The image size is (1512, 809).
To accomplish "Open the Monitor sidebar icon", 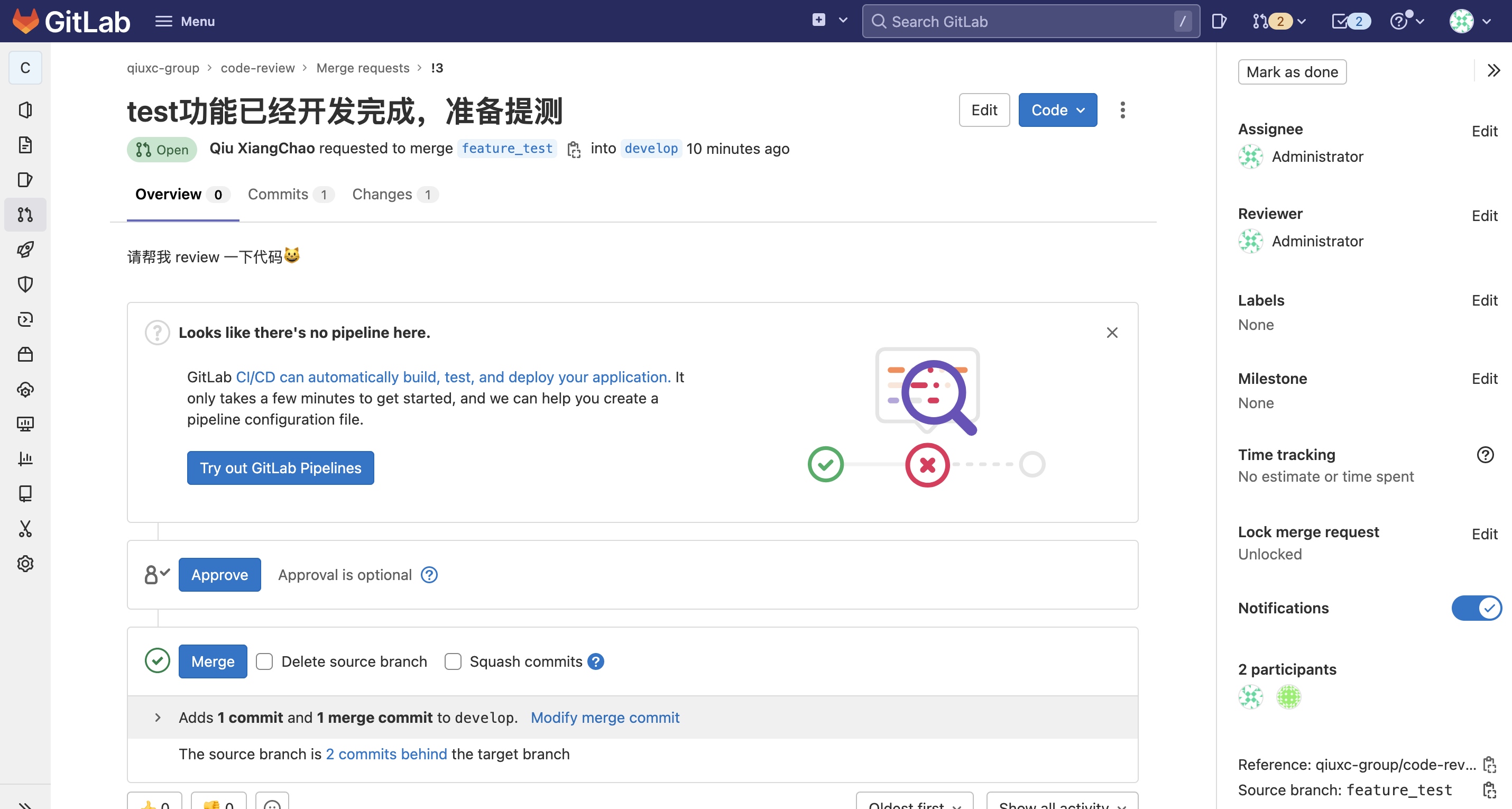I will [25, 424].
